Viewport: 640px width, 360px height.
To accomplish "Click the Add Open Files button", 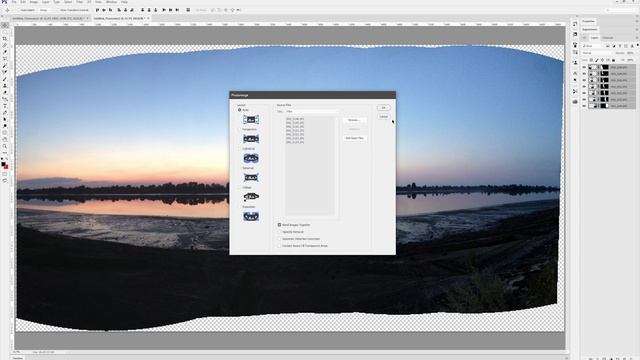I will (x=354, y=138).
